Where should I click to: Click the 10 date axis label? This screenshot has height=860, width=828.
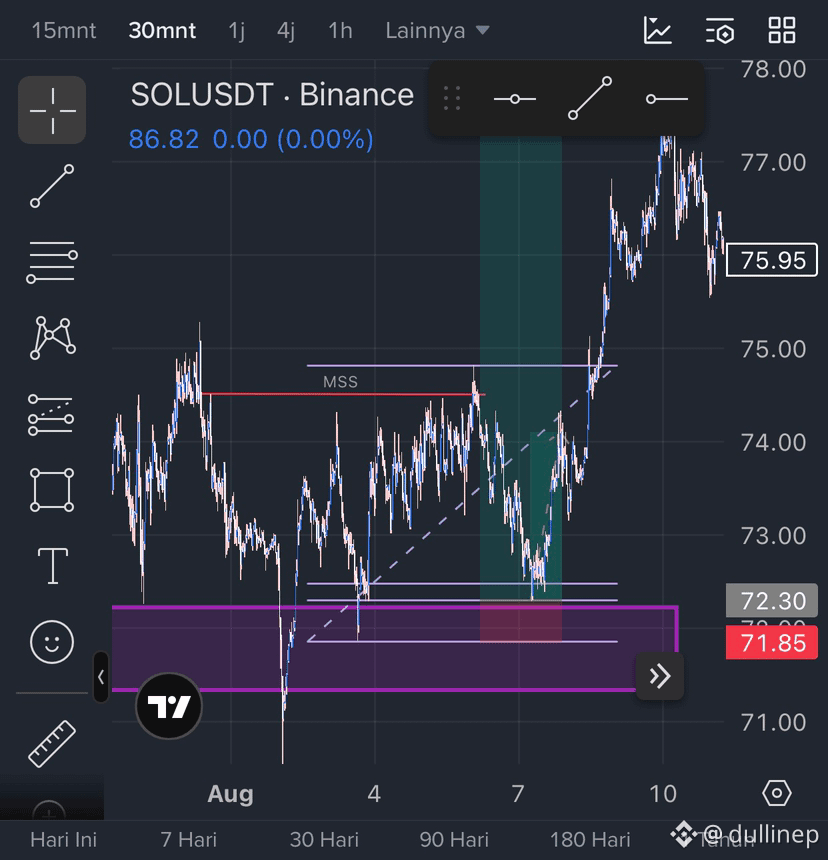pyautogui.click(x=662, y=794)
